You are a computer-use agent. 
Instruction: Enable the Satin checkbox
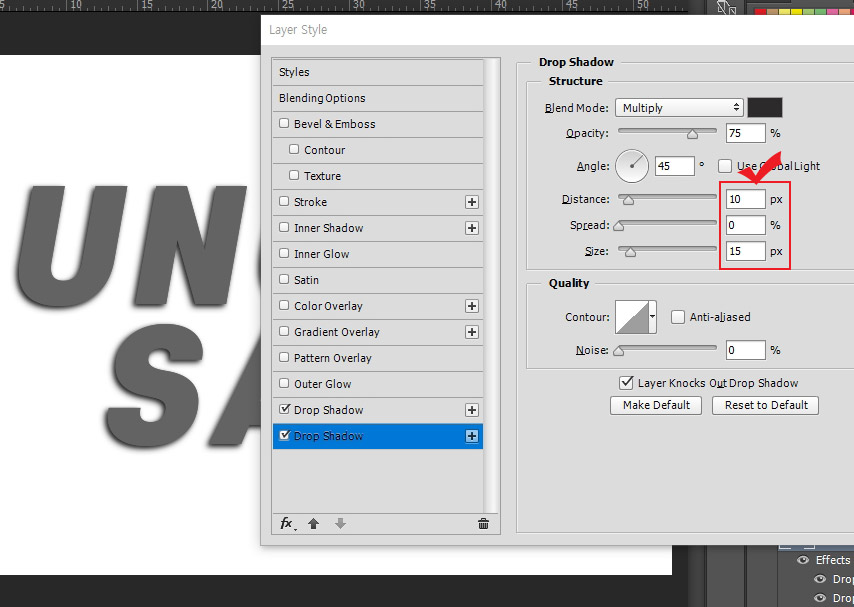(x=284, y=279)
